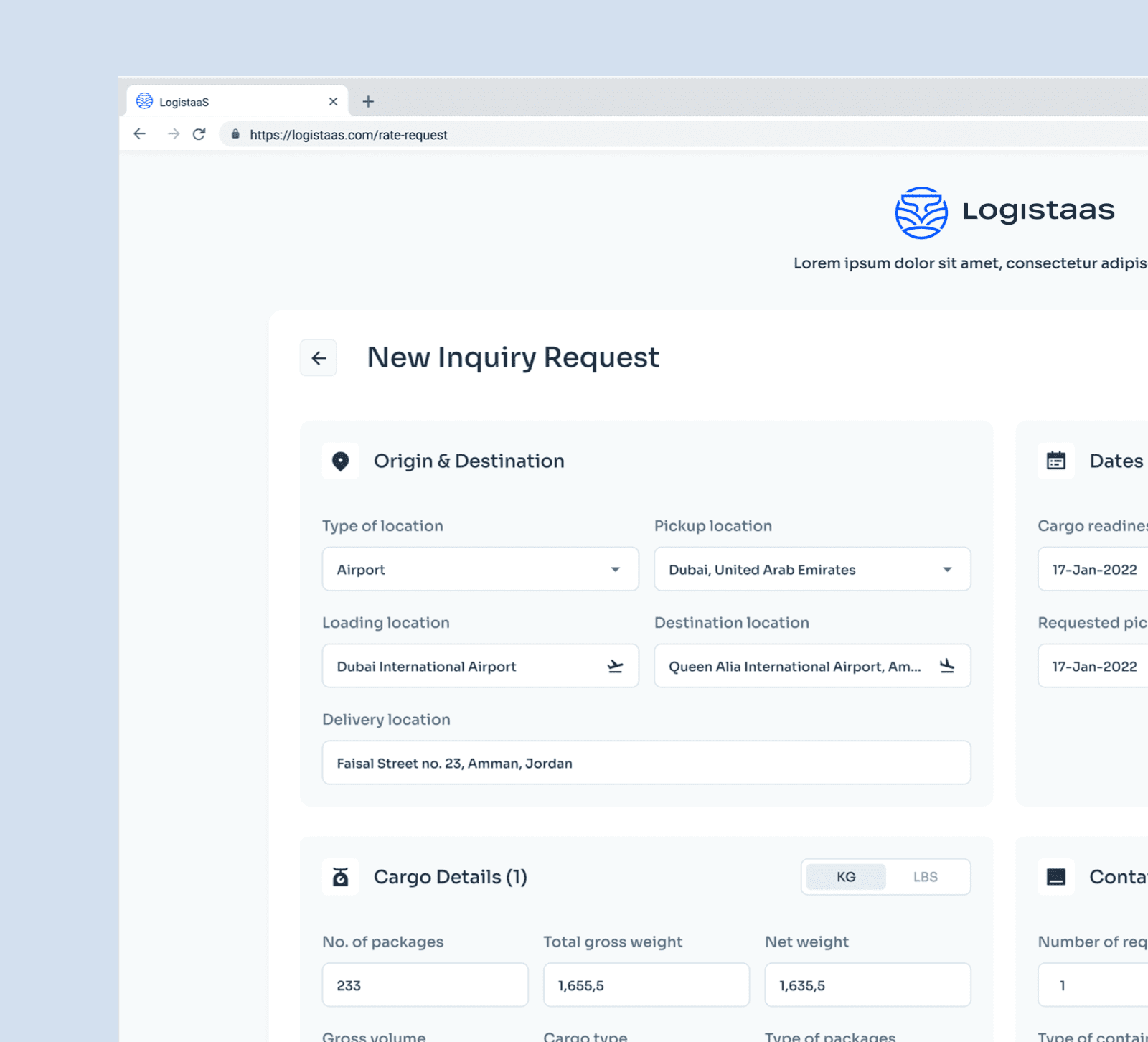
Task: Edit the Delivery location Faisal Street field
Action: pyautogui.click(x=646, y=763)
